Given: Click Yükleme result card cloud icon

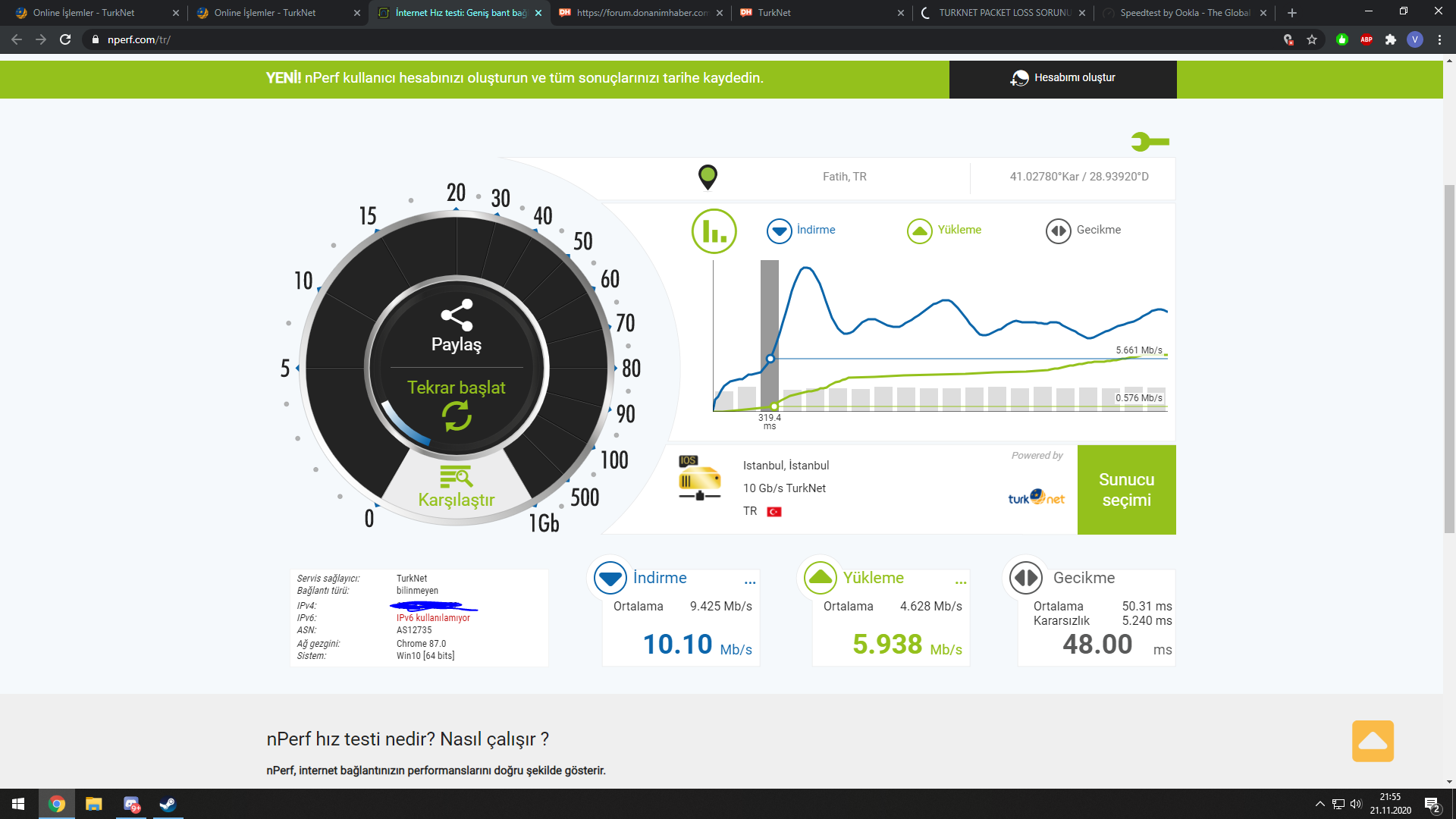Looking at the screenshot, I should pyautogui.click(x=821, y=578).
